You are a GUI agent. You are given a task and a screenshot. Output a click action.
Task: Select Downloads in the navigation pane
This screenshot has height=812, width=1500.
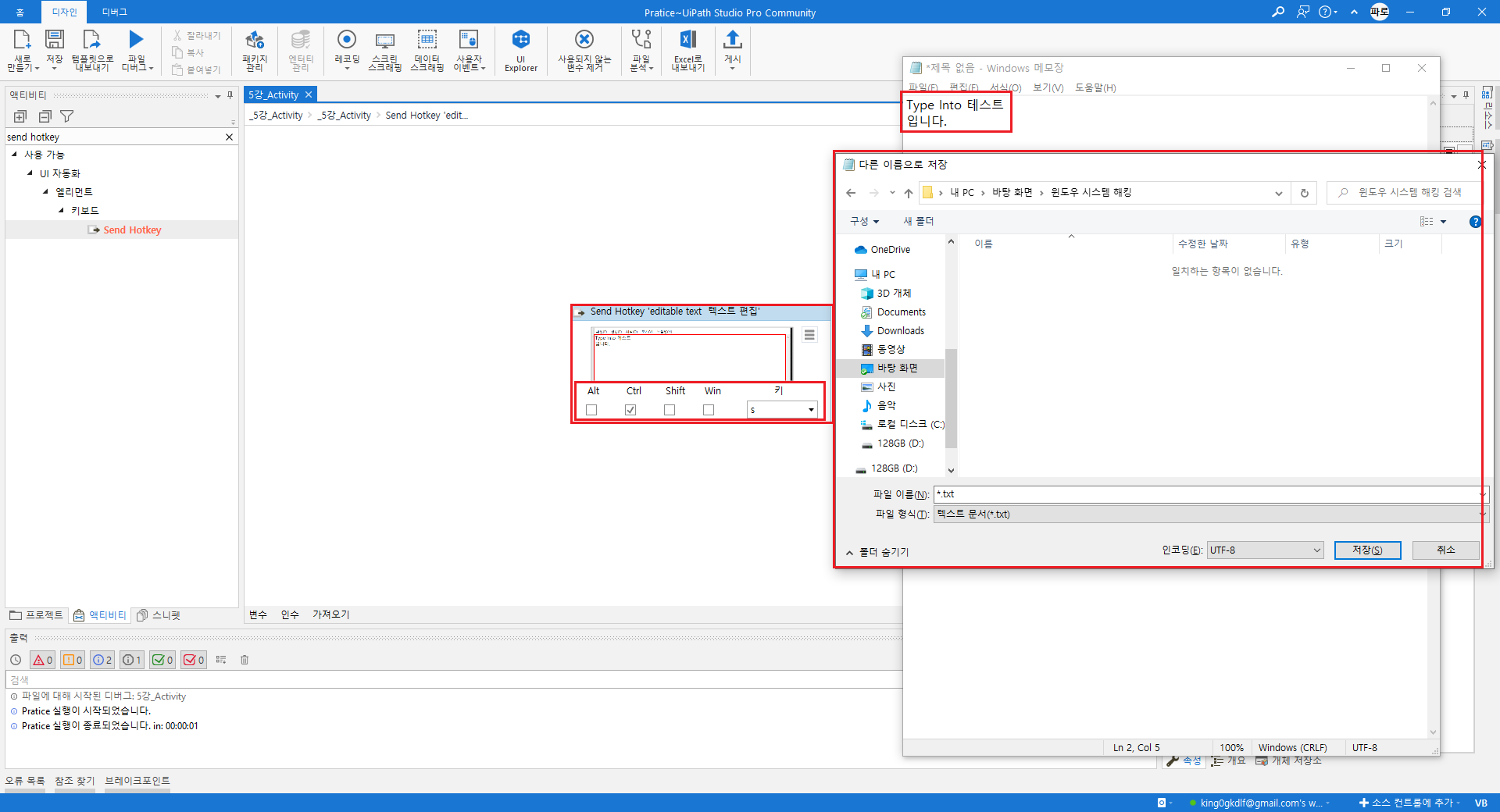pos(900,331)
